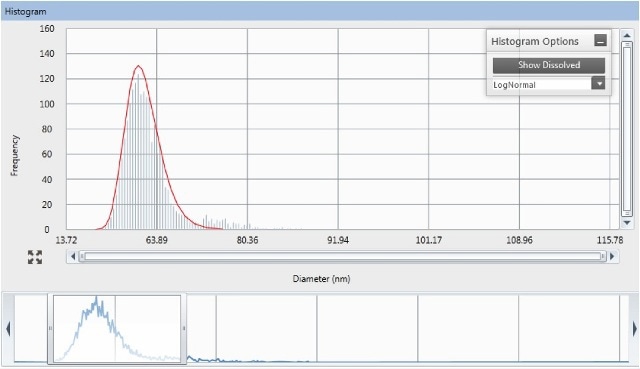Click the horizontal scrollbar left grip handle
Screen dimensions: 640x369
point(82,256)
